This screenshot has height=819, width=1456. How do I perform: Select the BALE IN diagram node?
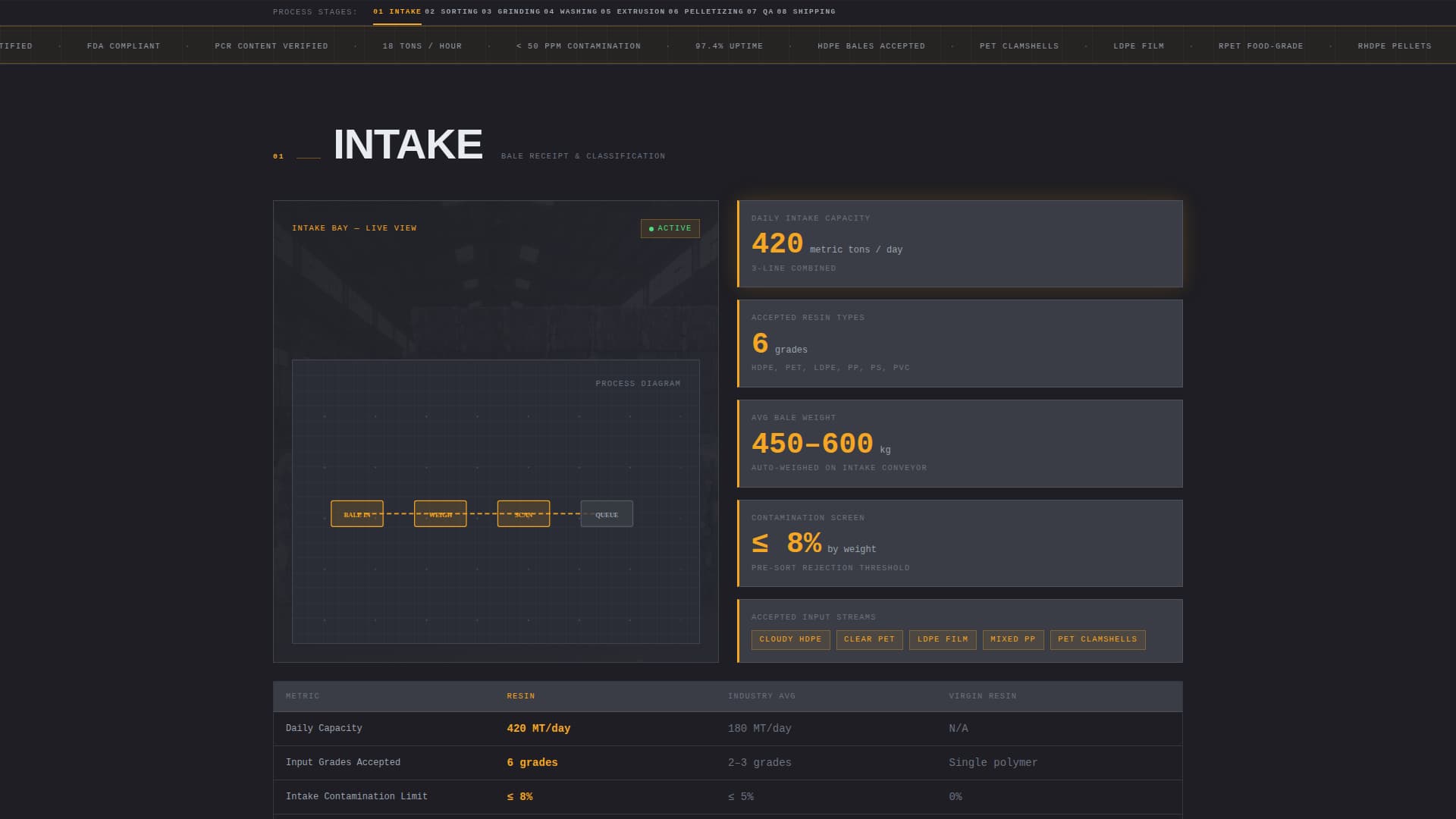tap(357, 514)
